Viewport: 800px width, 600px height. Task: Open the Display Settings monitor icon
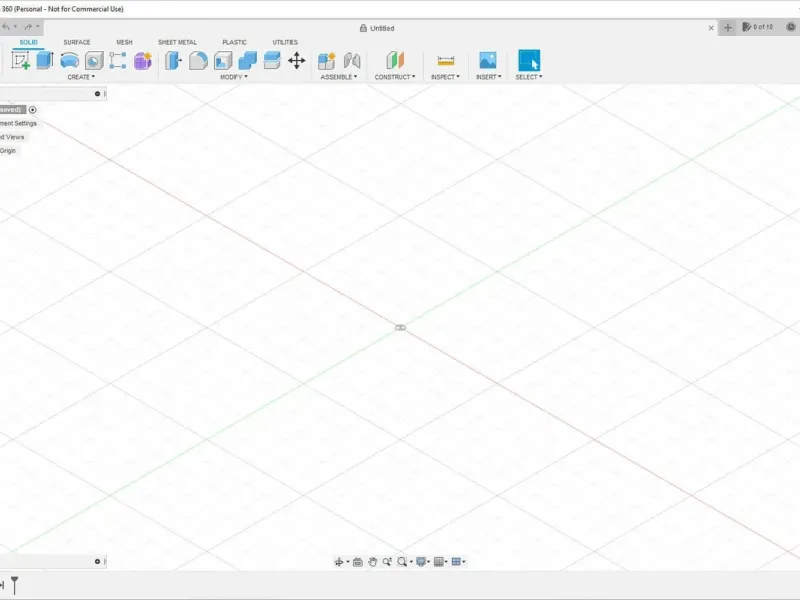tap(421, 562)
